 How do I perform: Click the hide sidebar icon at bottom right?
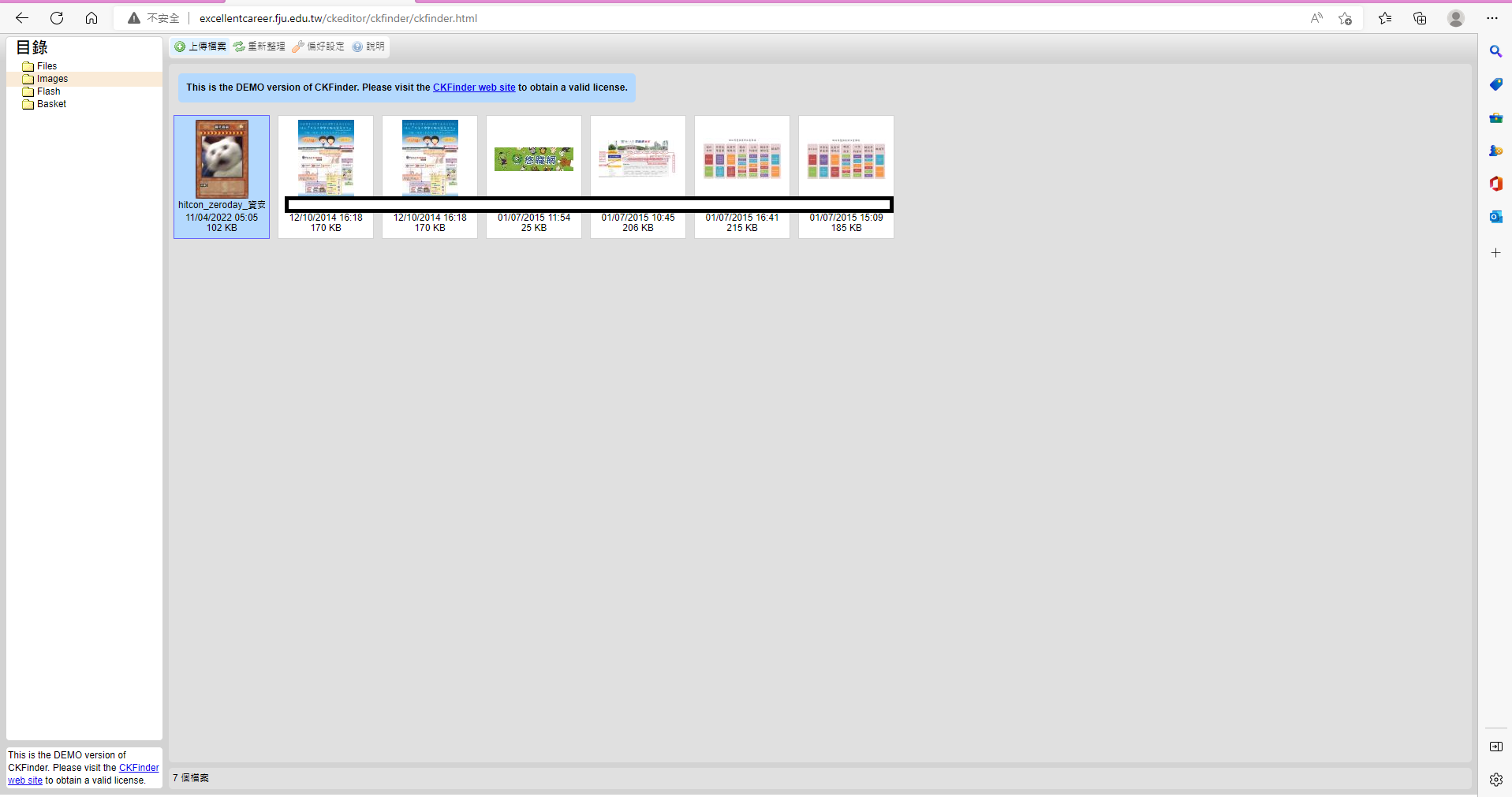coord(1495,747)
